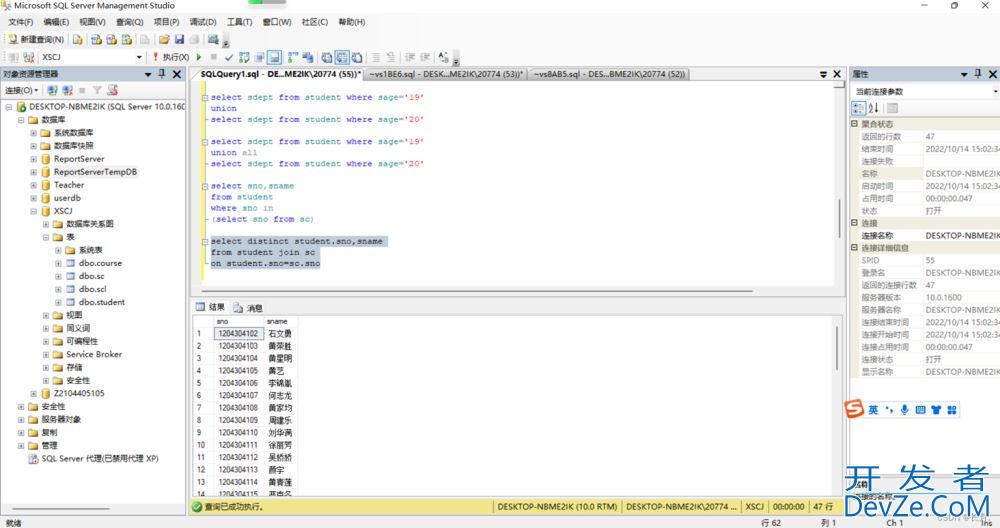Click the Sogou English/Chinese toggle (英)
Viewport: 1000px width, 528px height.
click(x=873, y=410)
